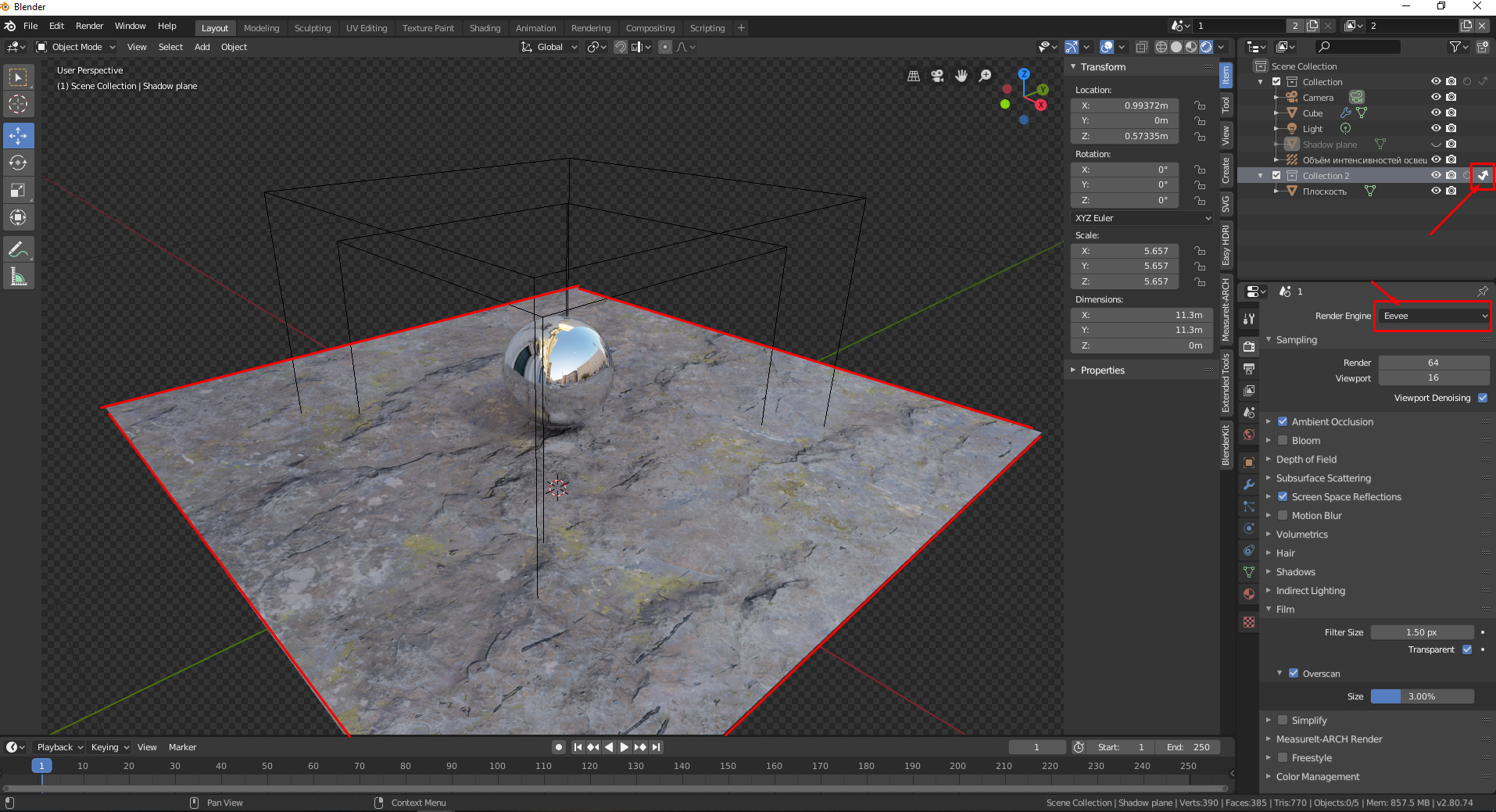Switch to the Tool sidebar tab
This screenshot has width=1496, height=812.
pyautogui.click(x=1226, y=104)
